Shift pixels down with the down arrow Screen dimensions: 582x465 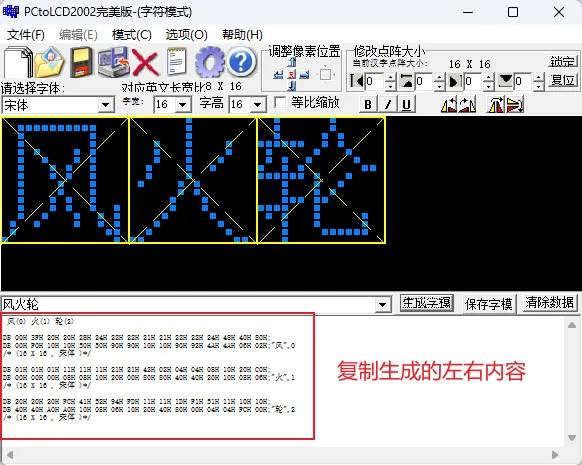(292, 86)
